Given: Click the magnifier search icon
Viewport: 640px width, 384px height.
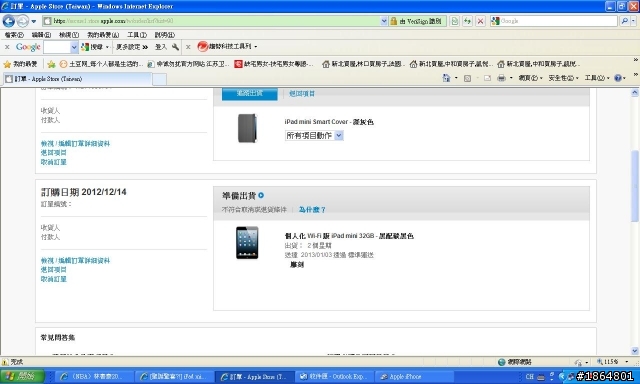Looking at the screenshot, I should 624,21.
